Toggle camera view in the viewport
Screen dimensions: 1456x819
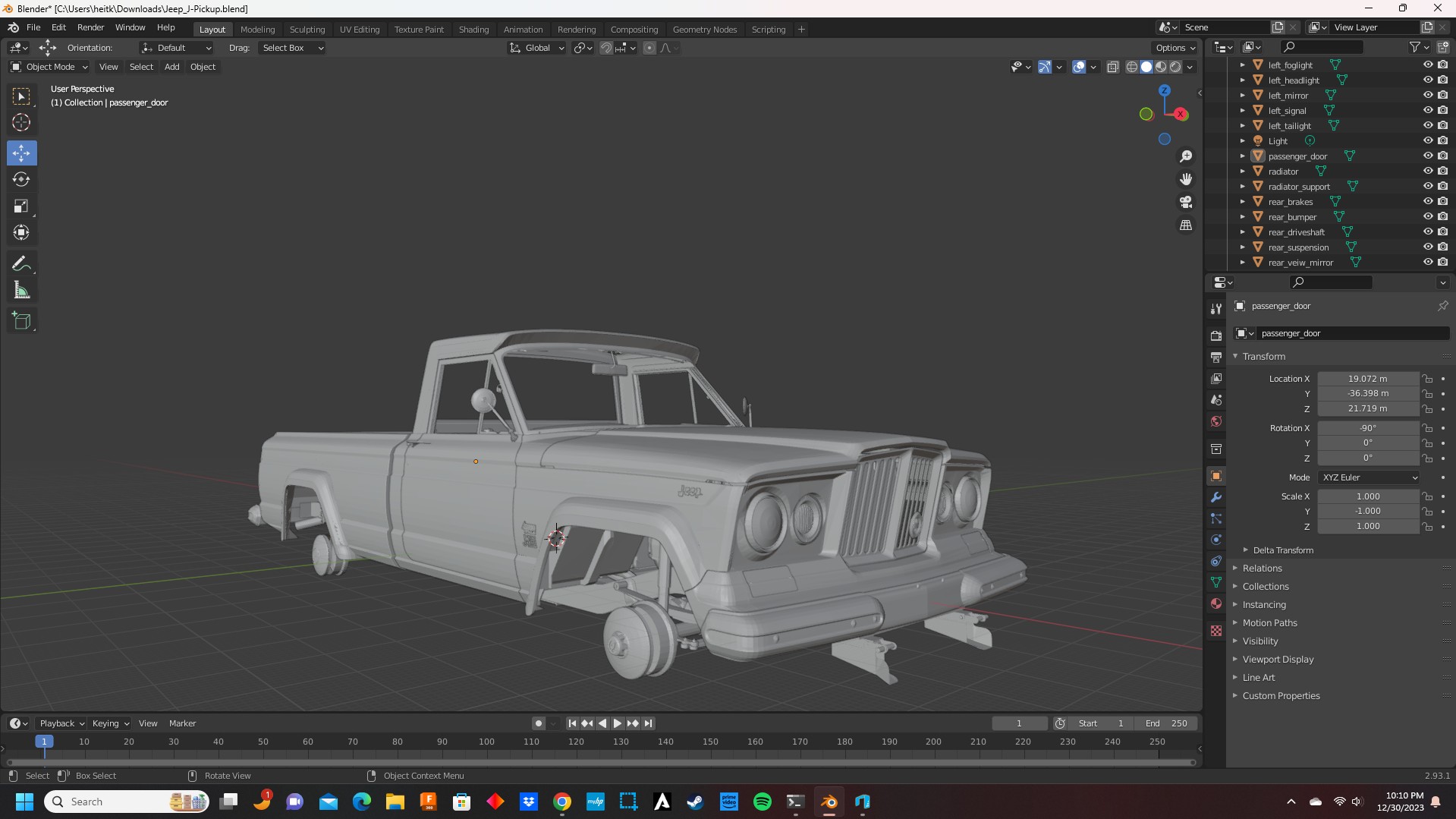1186,203
